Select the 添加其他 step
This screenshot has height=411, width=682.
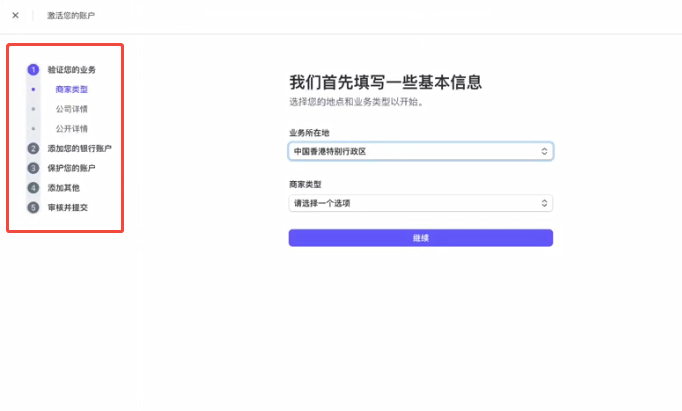(x=64, y=187)
